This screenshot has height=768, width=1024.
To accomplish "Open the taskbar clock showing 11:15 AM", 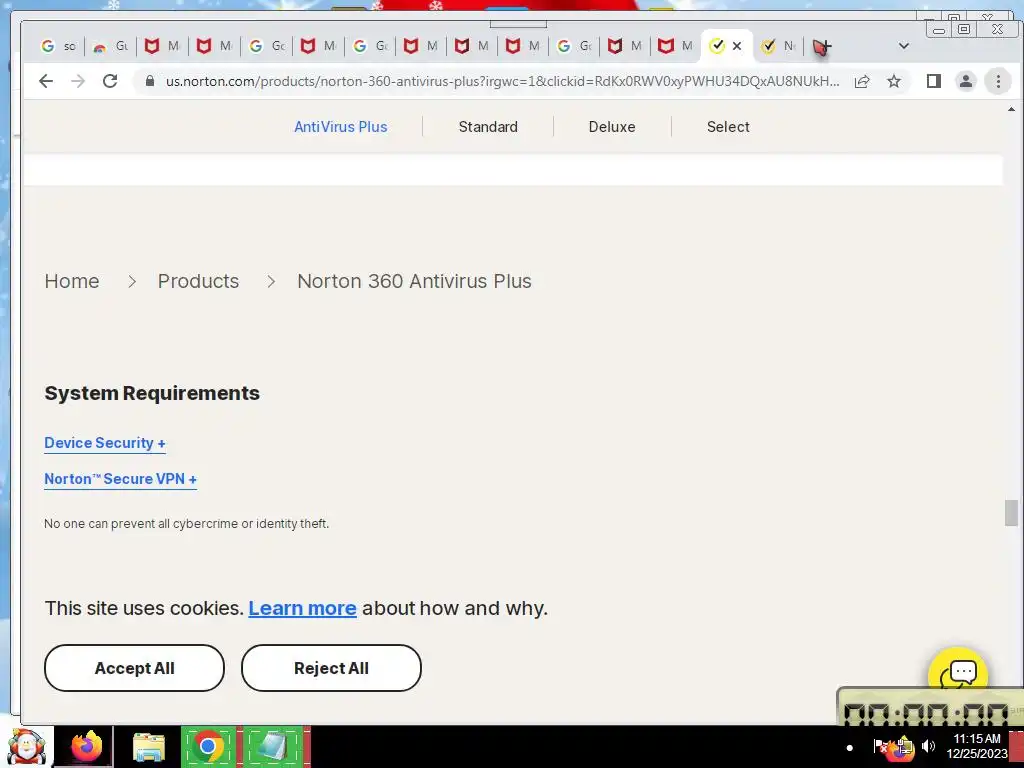I will click(976, 746).
